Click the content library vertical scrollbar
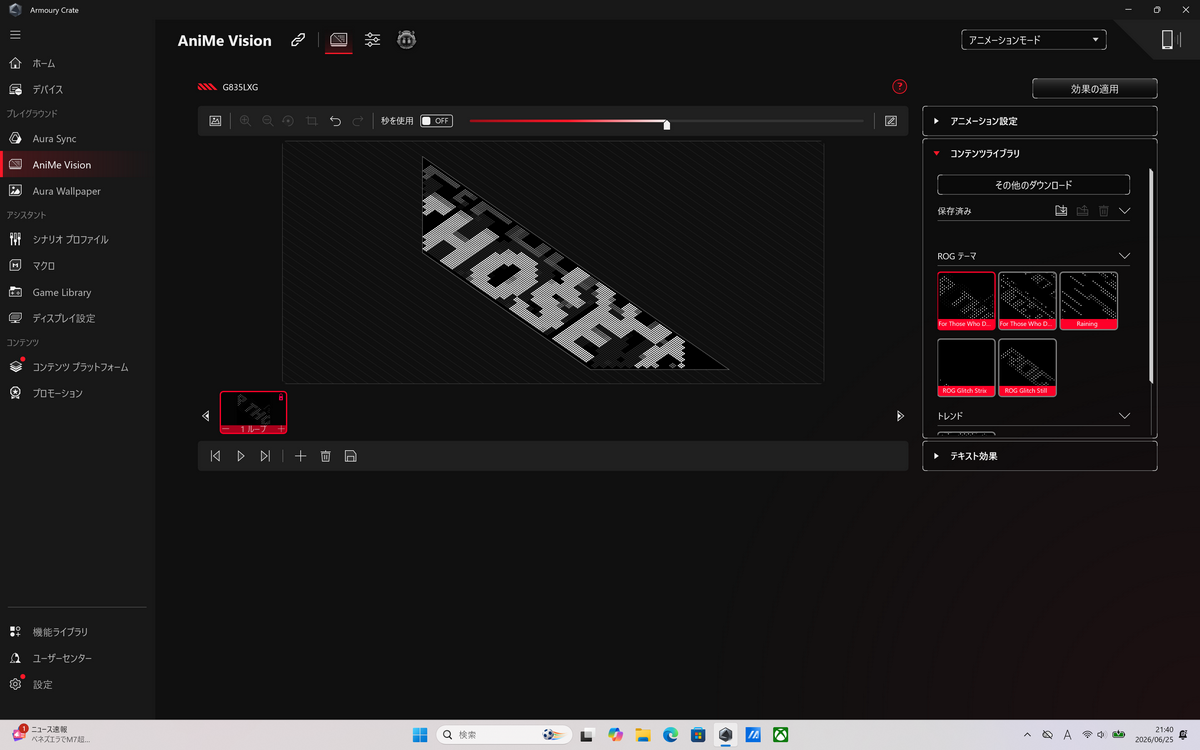 pos(1152,275)
